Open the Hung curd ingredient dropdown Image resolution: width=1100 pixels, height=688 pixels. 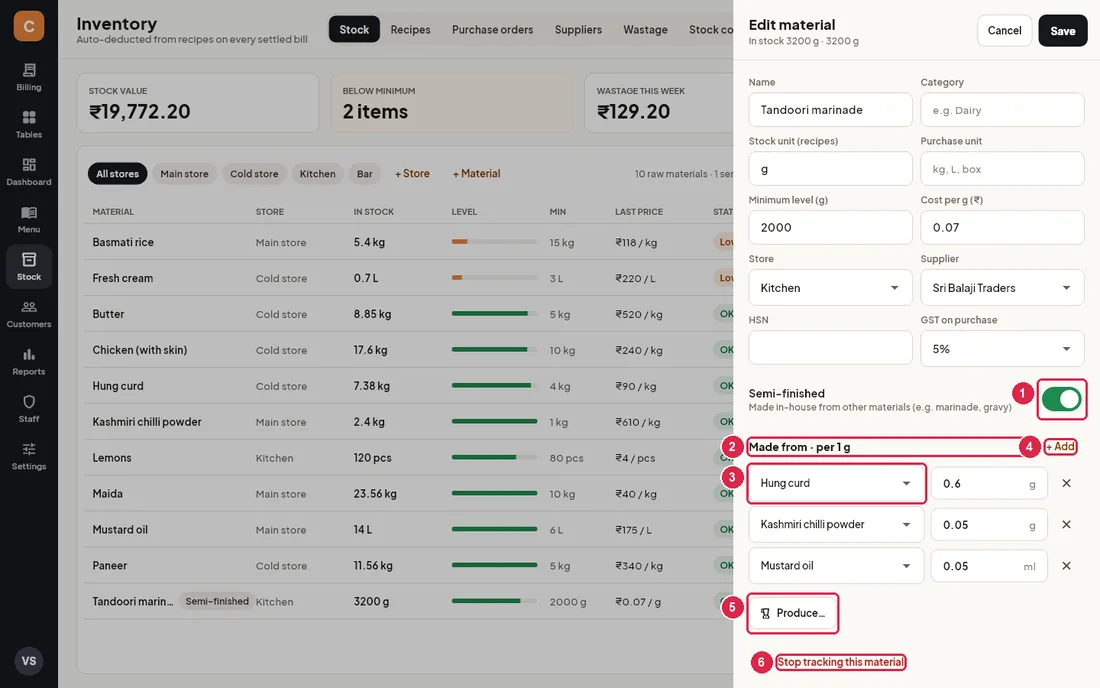click(836, 483)
